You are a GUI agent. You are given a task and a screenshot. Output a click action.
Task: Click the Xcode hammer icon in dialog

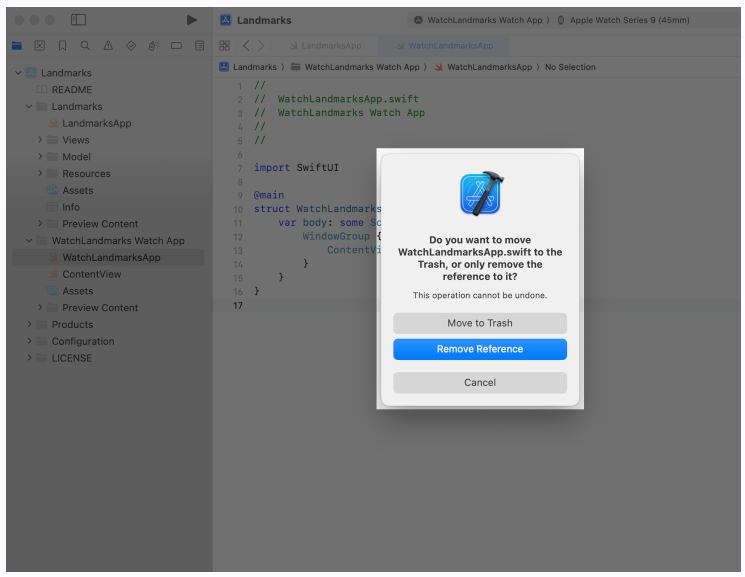[x=481, y=193]
